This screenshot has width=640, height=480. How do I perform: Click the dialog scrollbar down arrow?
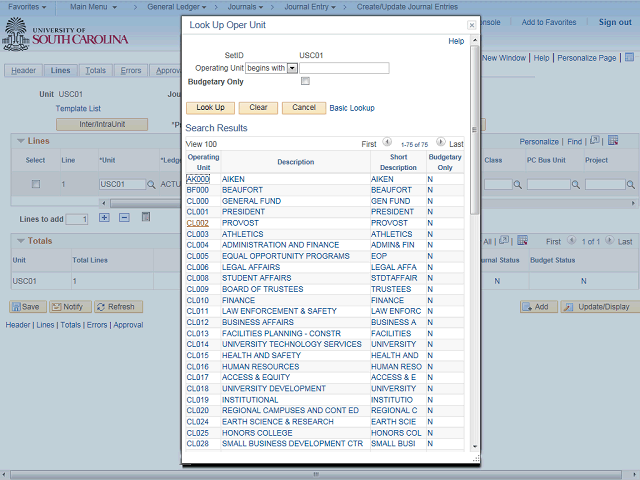pyautogui.click(x=474, y=447)
